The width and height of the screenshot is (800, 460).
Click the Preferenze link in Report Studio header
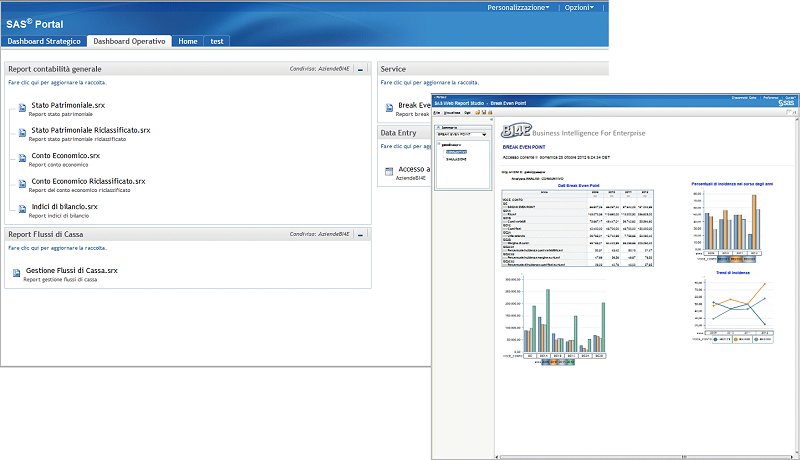771,97
